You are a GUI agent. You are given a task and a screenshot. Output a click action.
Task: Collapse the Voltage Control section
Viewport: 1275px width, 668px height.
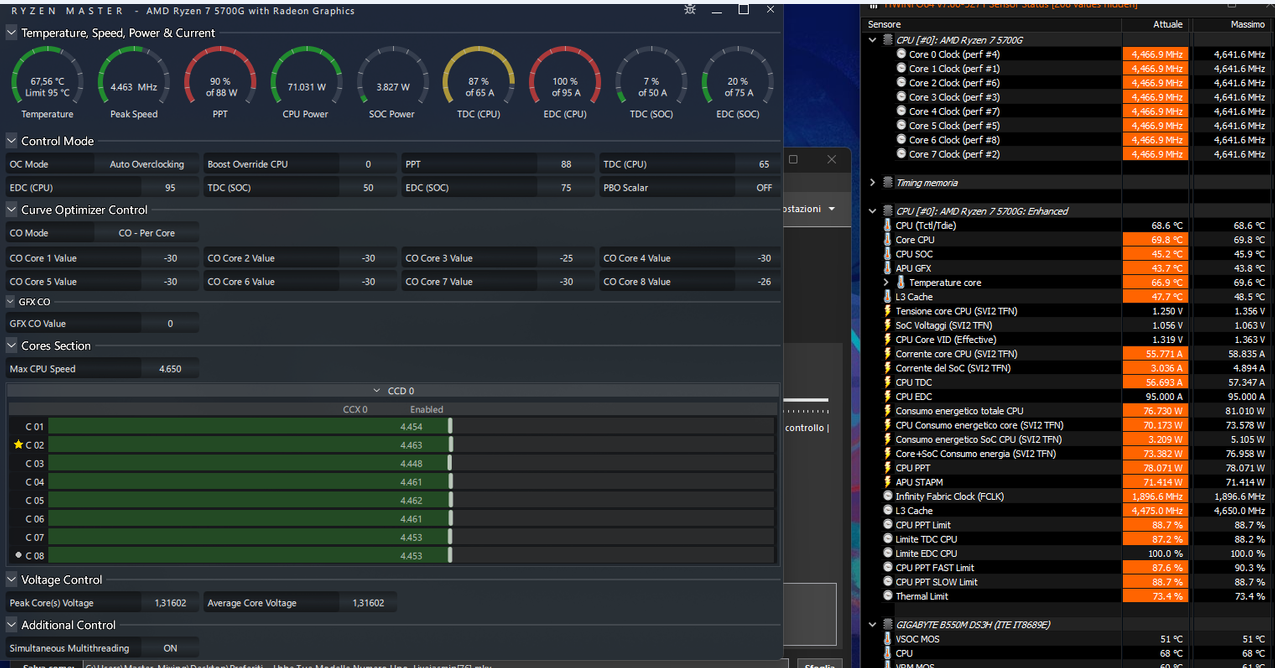click(x=11, y=580)
